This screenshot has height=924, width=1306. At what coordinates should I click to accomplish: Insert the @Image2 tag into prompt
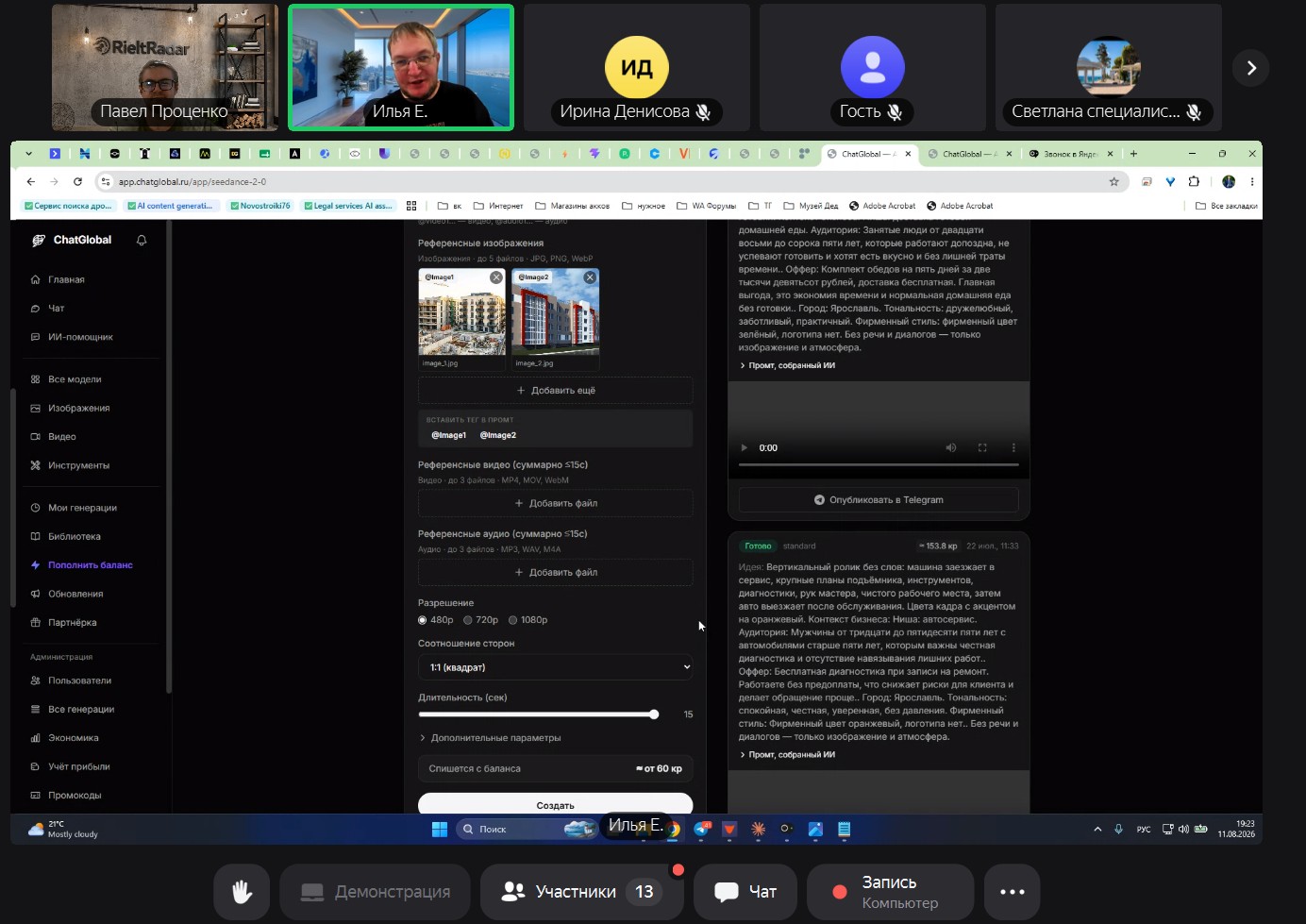tap(498, 435)
